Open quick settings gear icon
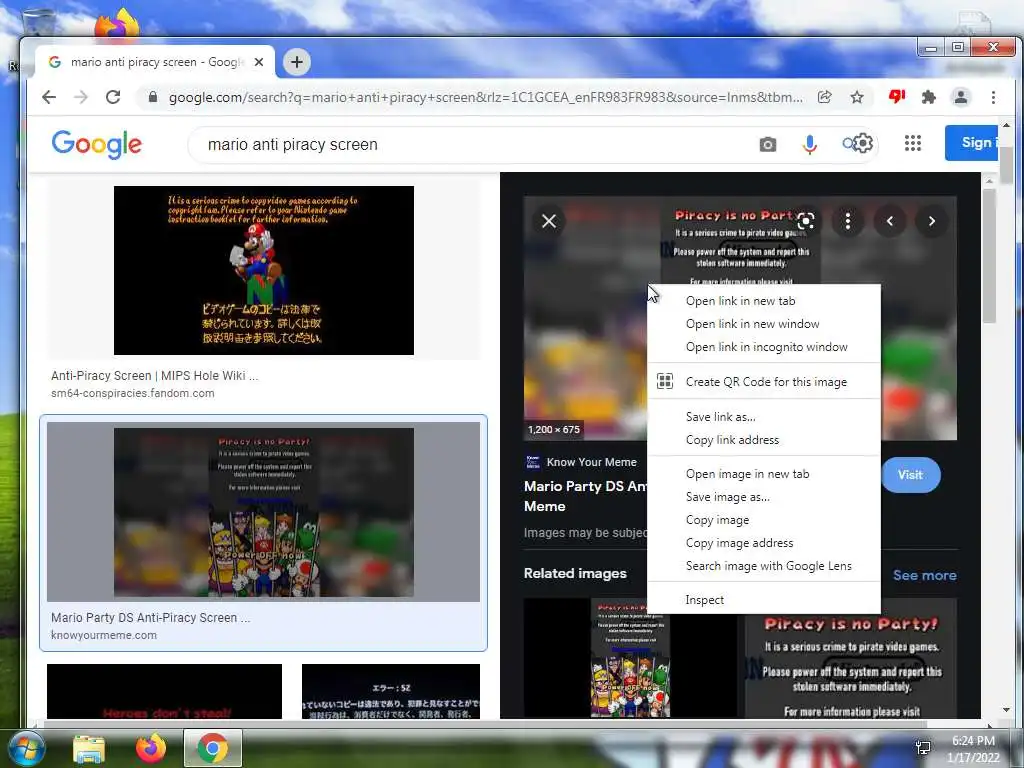 (863, 143)
